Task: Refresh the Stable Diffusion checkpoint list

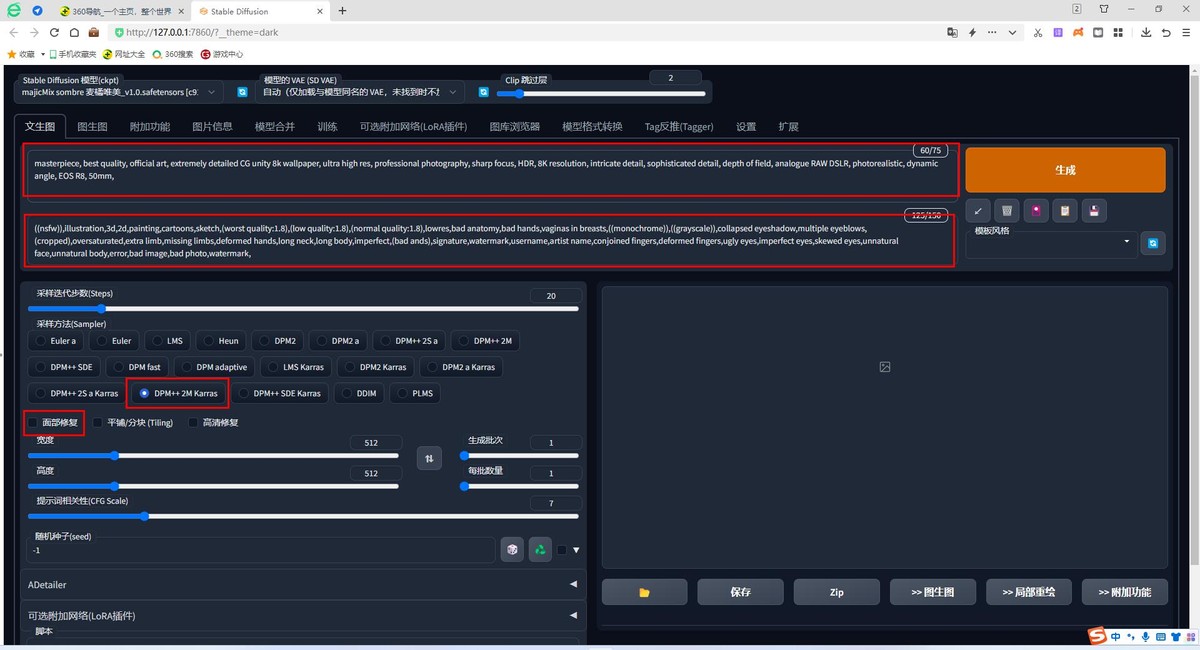Action: (x=242, y=92)
